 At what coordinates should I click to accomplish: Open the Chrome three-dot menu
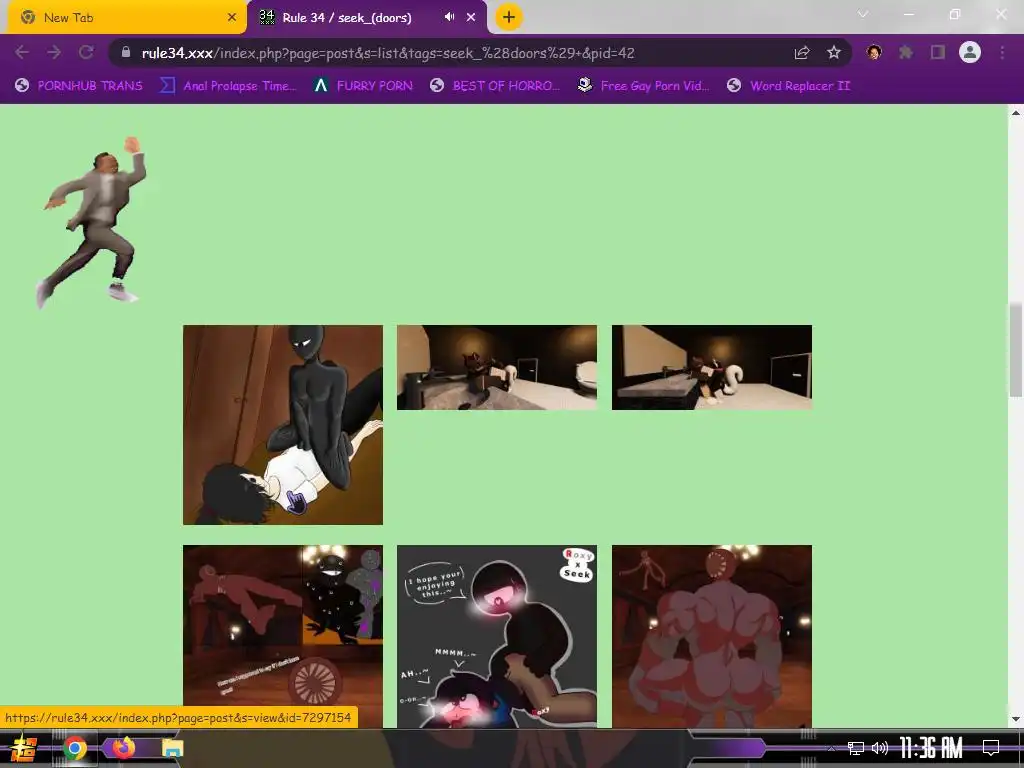point(1002,53)
